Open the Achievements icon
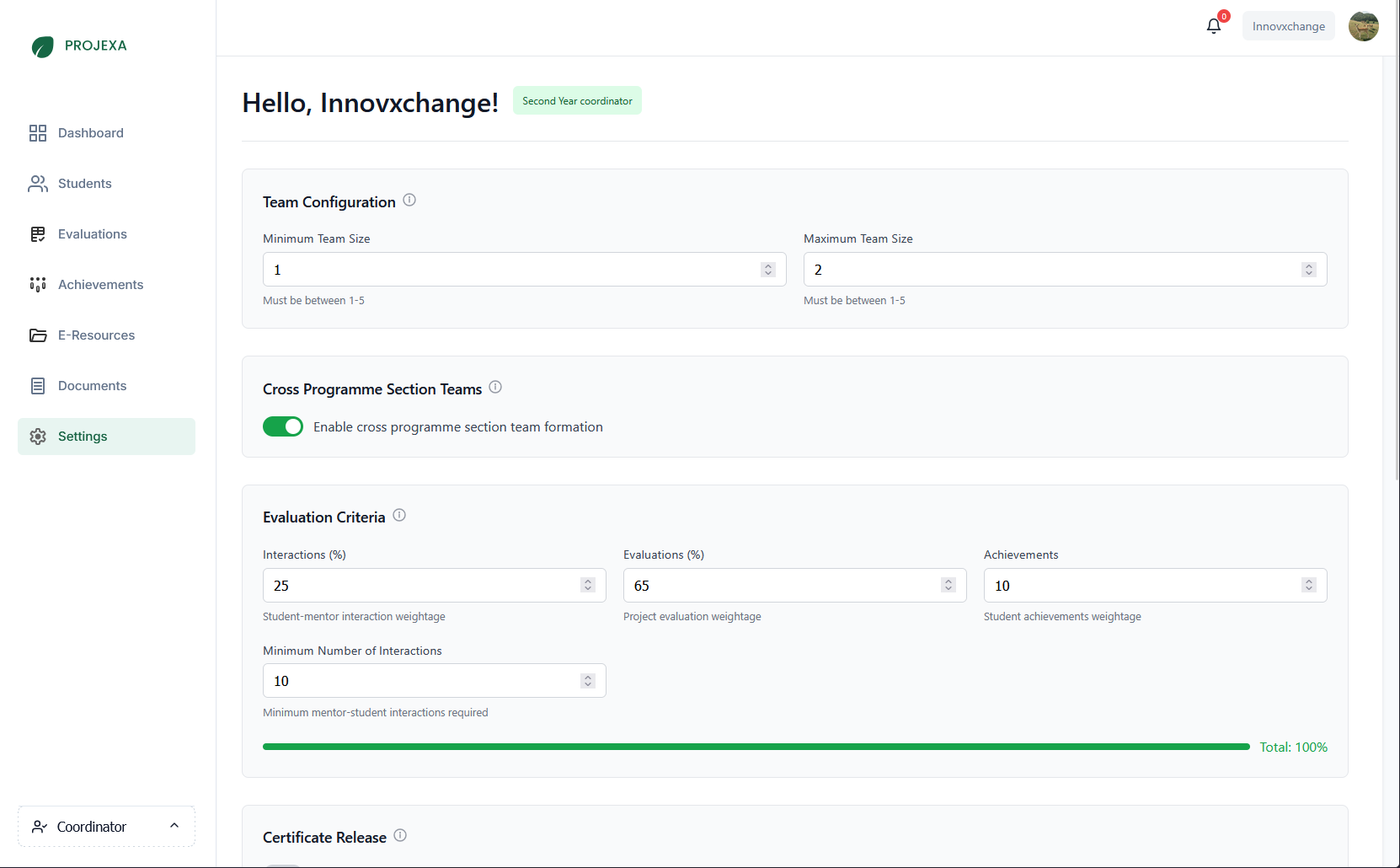This screenshot has height=868, width=1400. click(37, 285)
